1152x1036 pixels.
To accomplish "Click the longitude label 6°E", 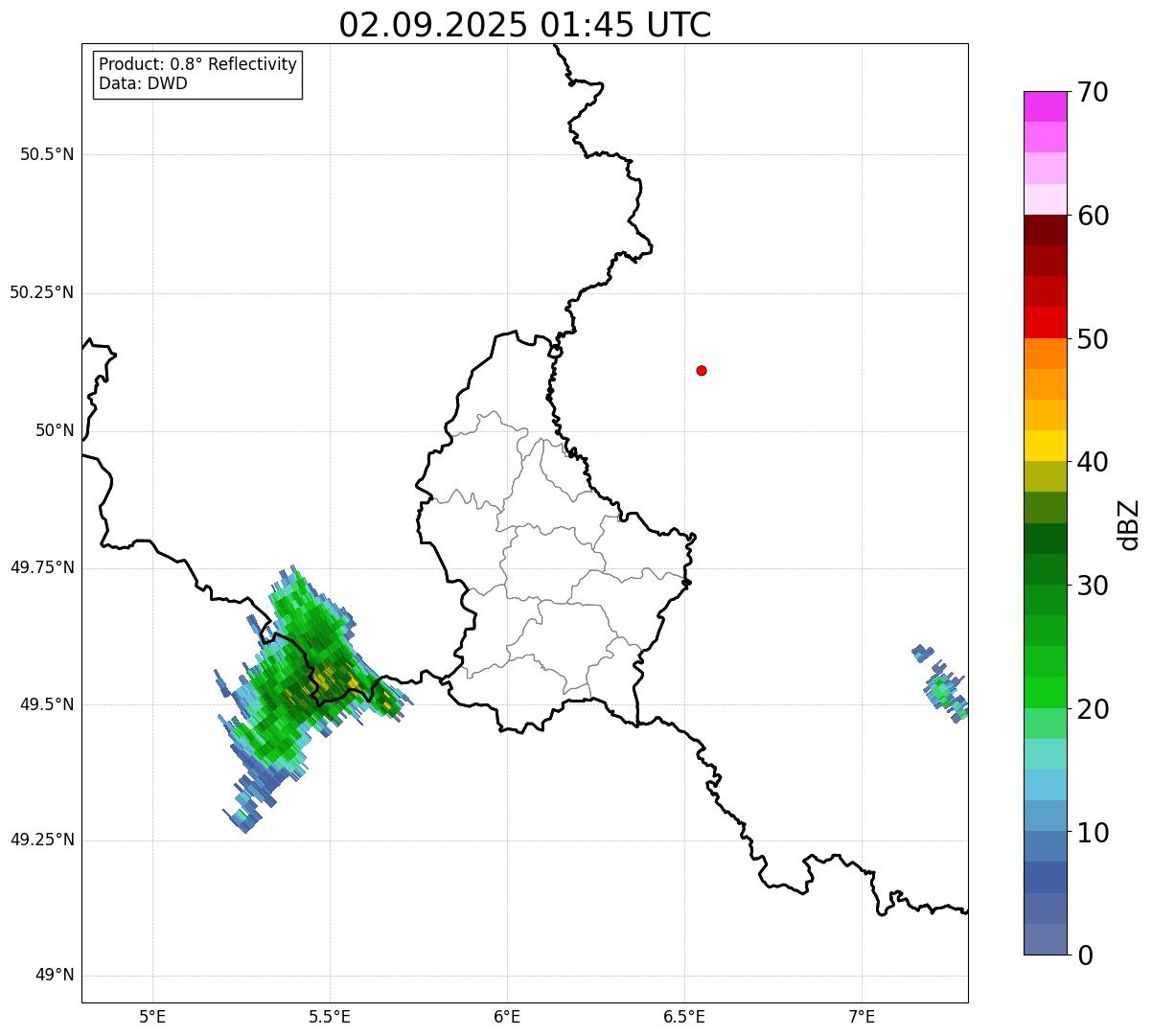I will [x=507, y=1016].
